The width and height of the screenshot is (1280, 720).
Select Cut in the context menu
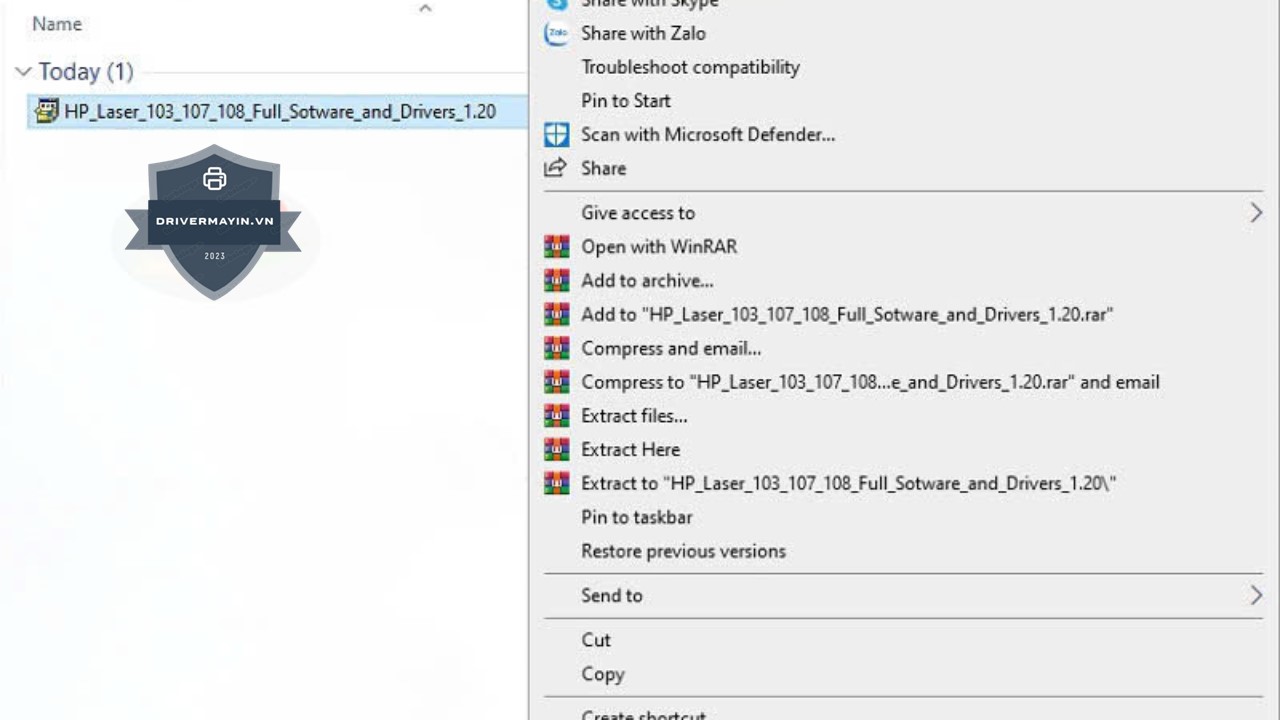click(595, 640)
